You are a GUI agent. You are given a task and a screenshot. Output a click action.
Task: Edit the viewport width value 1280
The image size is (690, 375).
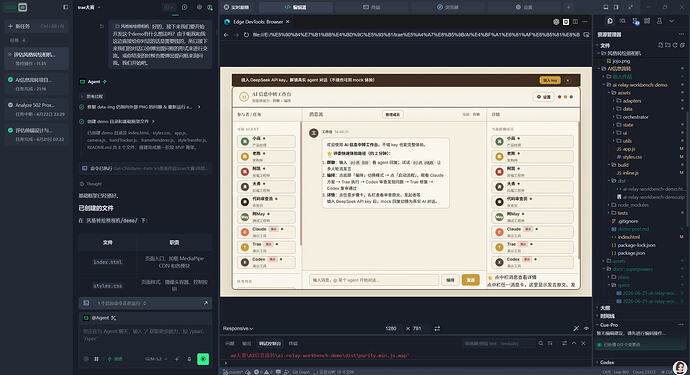click(391, 328)
